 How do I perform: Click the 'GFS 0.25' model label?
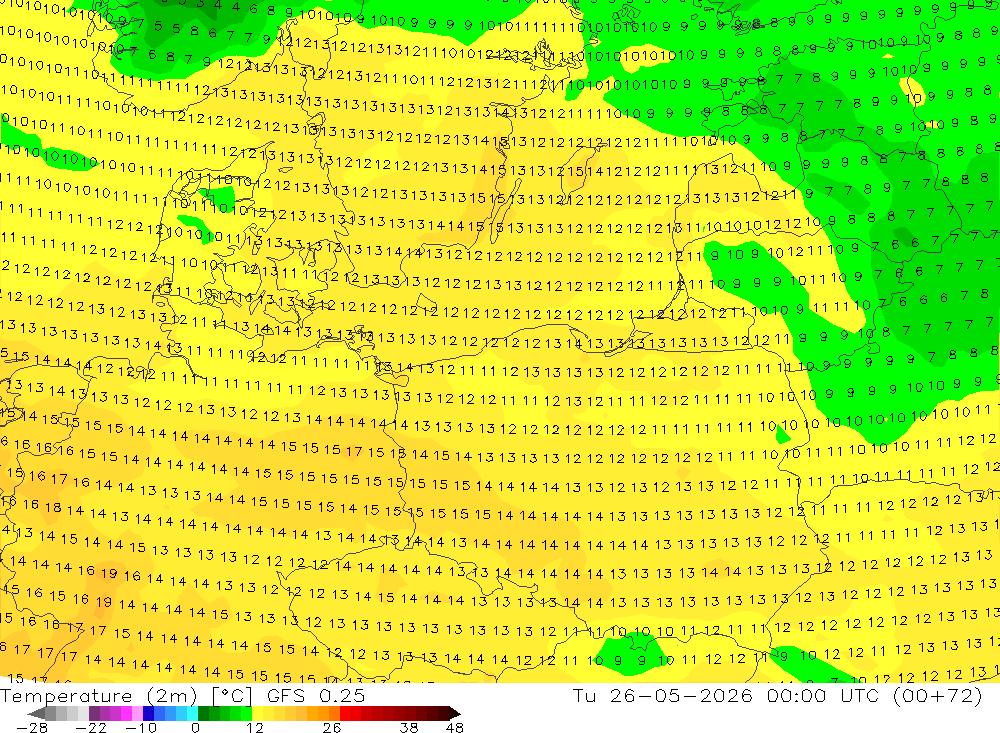316,695
